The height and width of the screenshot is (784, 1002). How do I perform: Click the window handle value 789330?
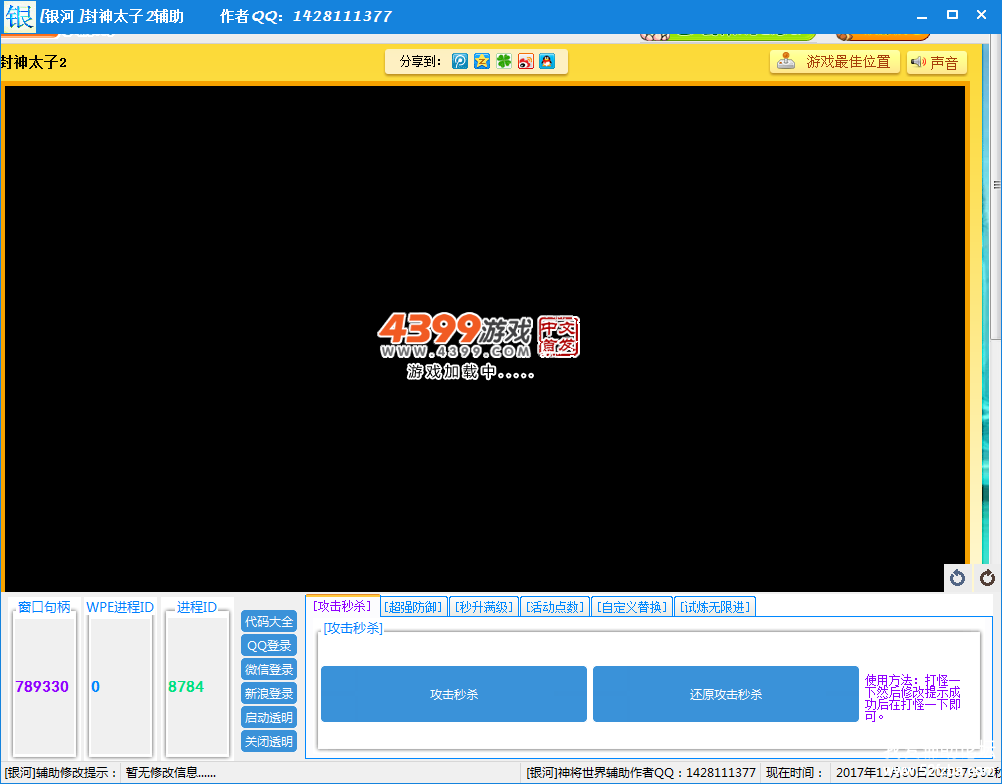[x=42, y=686]
